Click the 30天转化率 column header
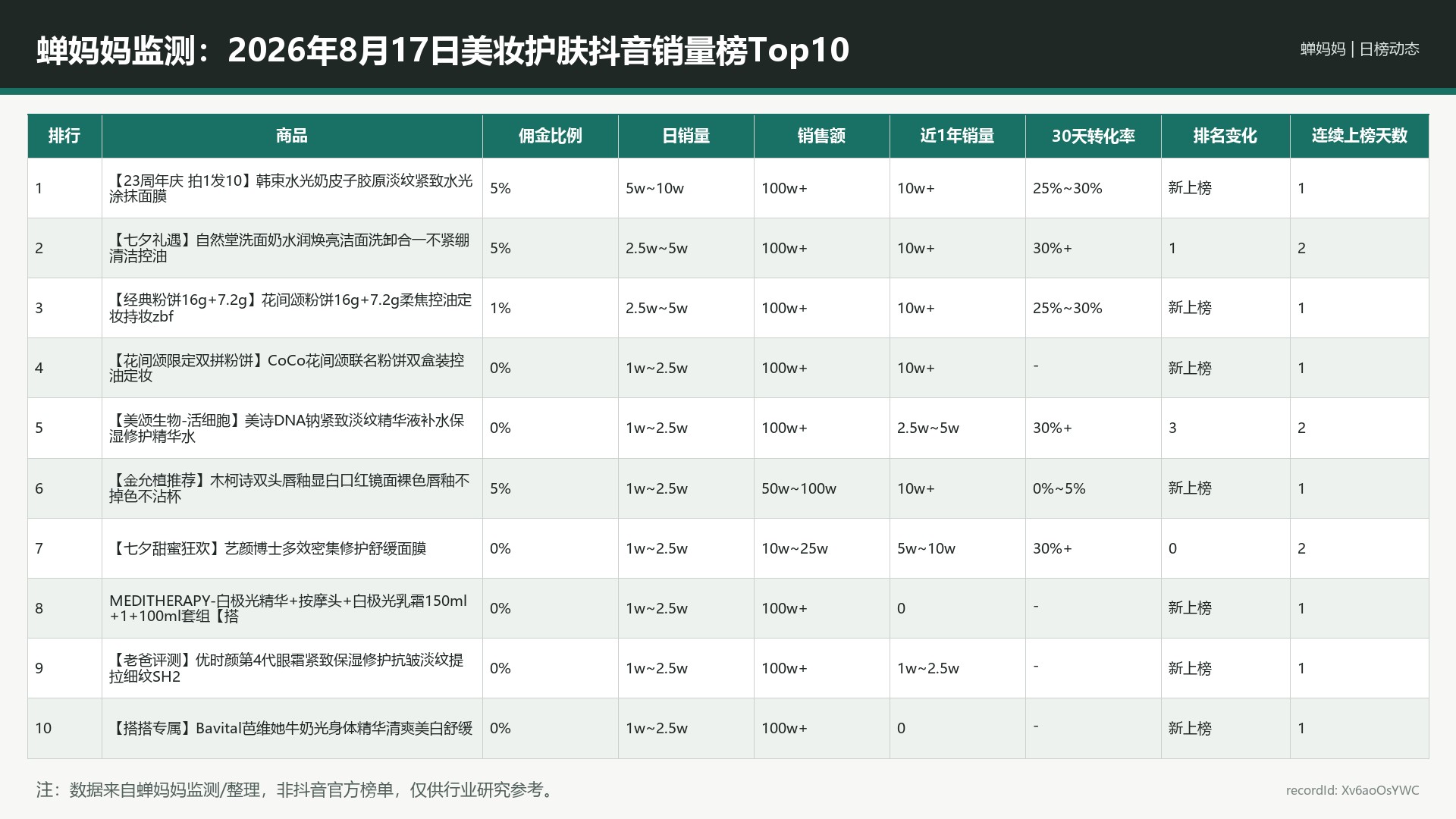 [1094, 136]
